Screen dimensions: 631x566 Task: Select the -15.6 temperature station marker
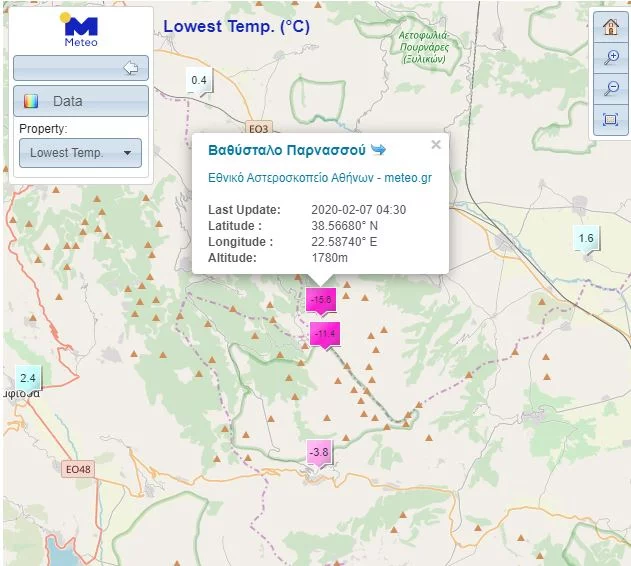pos(321,299)
